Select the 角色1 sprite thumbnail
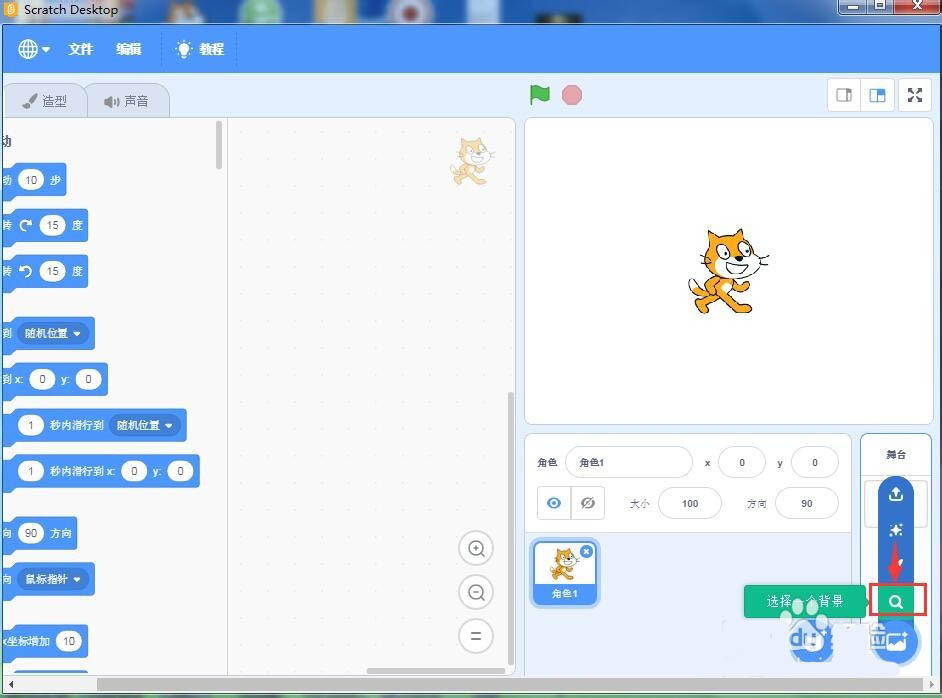The height and width of the screenshot is (698, 942). [x=563, y=570]
